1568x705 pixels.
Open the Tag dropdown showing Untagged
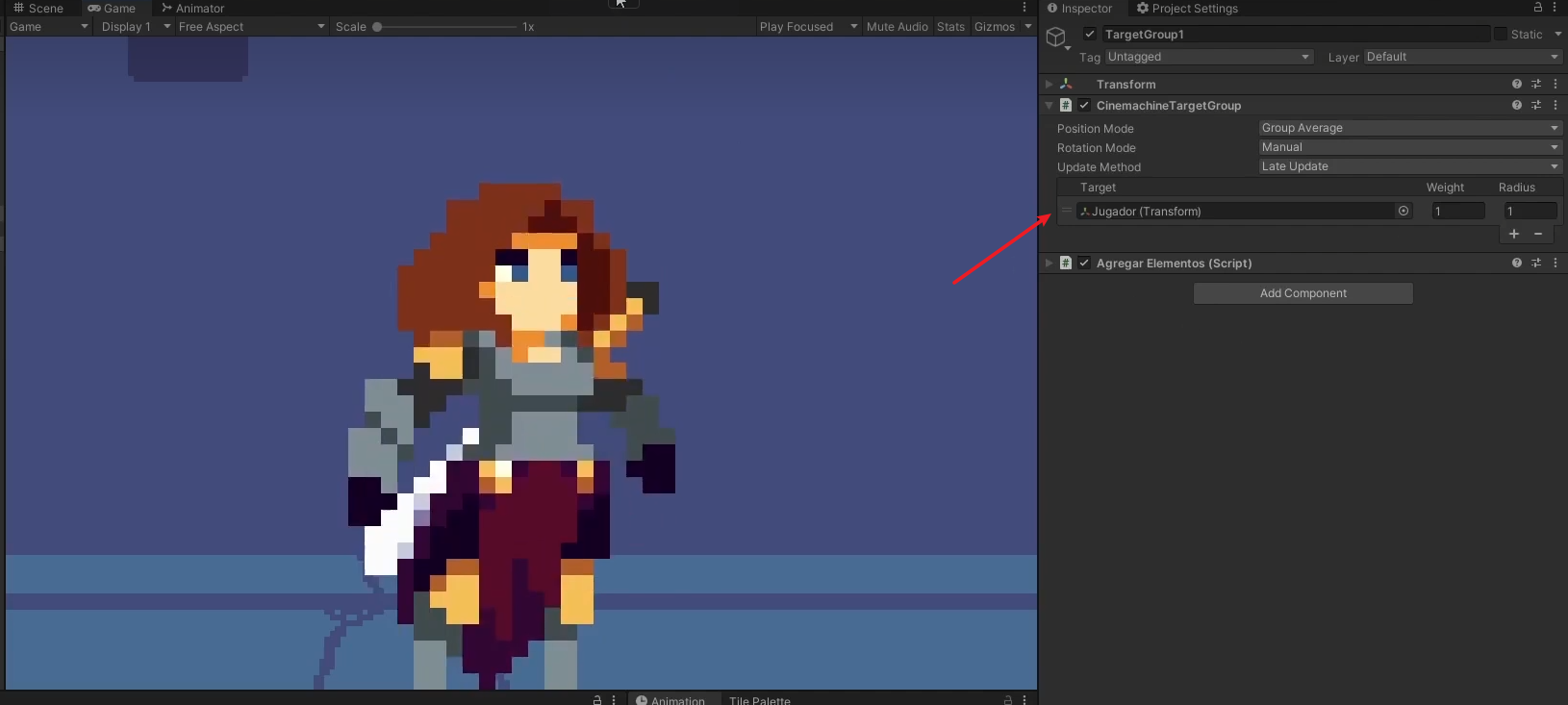[1209, 57]
